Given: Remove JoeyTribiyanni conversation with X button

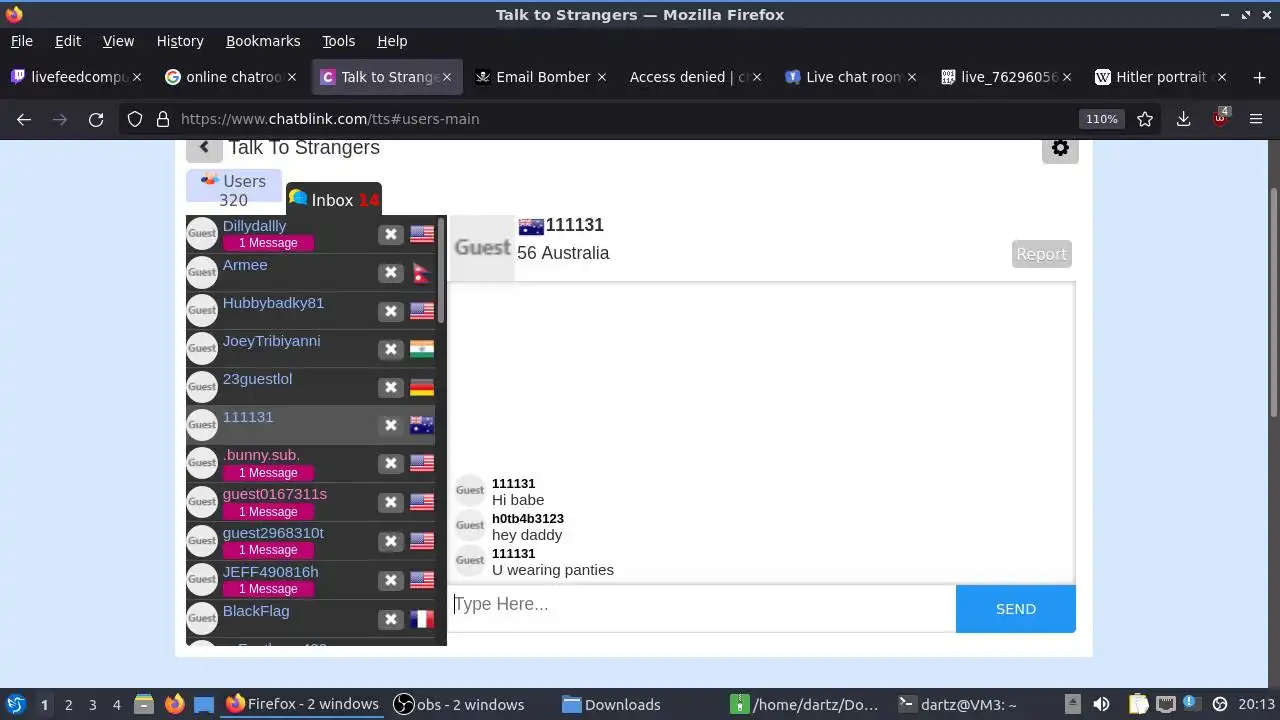Looking at the screenshot, I should pos(391,349).
